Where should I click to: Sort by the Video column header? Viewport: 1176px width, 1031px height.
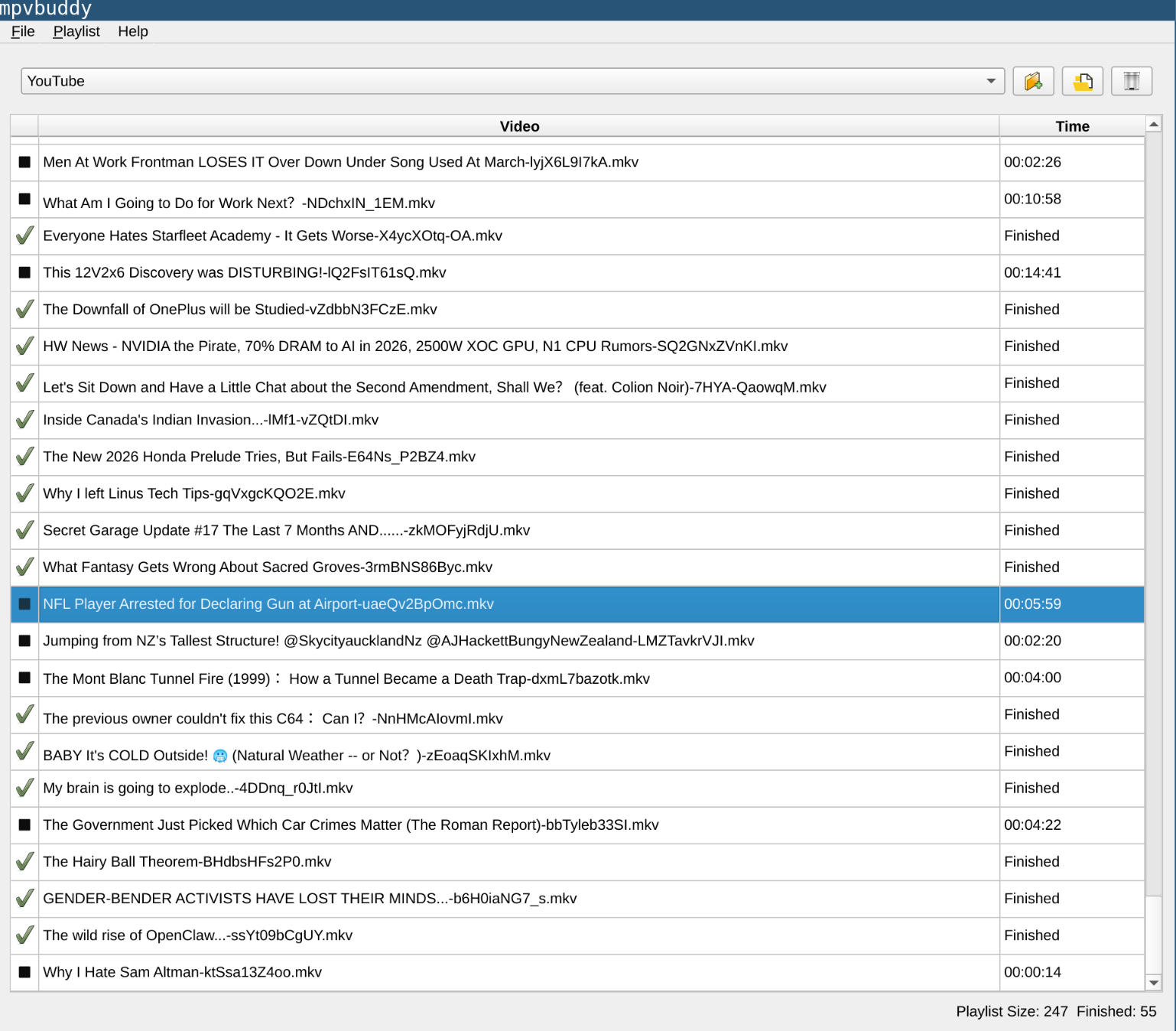click(x=519, y=126)
